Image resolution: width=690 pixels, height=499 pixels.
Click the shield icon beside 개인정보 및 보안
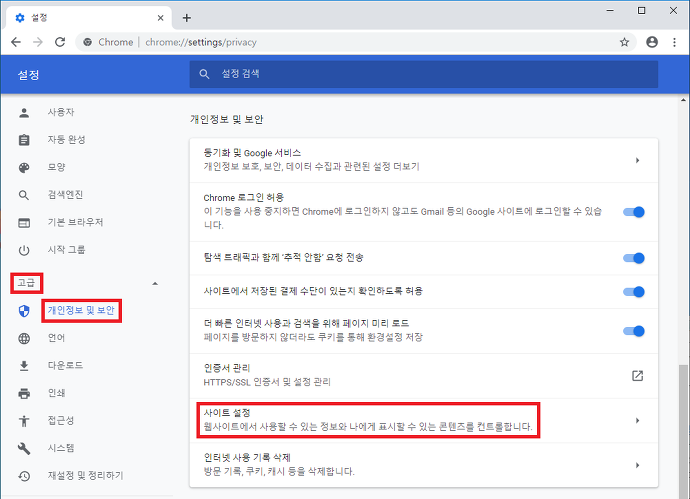point(24,311)
